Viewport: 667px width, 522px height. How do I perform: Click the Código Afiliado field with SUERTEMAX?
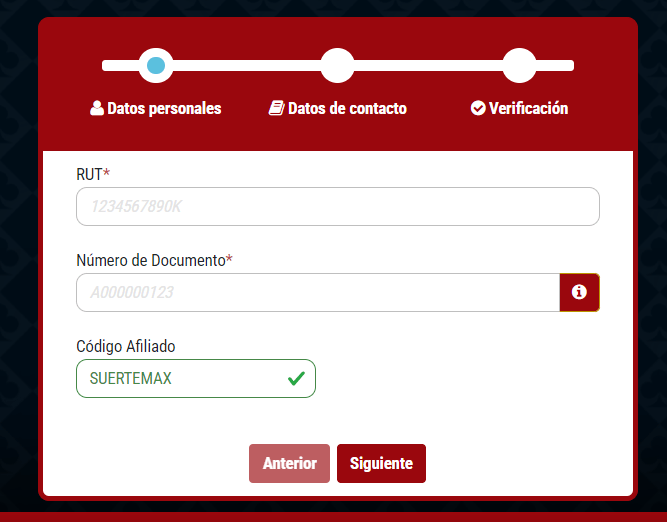[x=196, y=378]
